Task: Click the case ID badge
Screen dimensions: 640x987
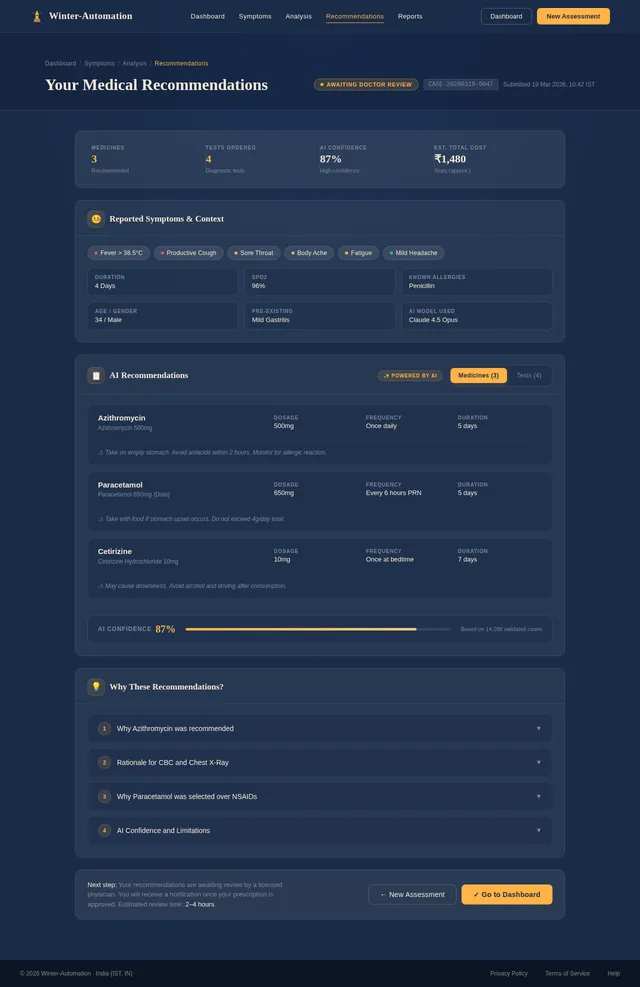Action: [x=461, y=84]
